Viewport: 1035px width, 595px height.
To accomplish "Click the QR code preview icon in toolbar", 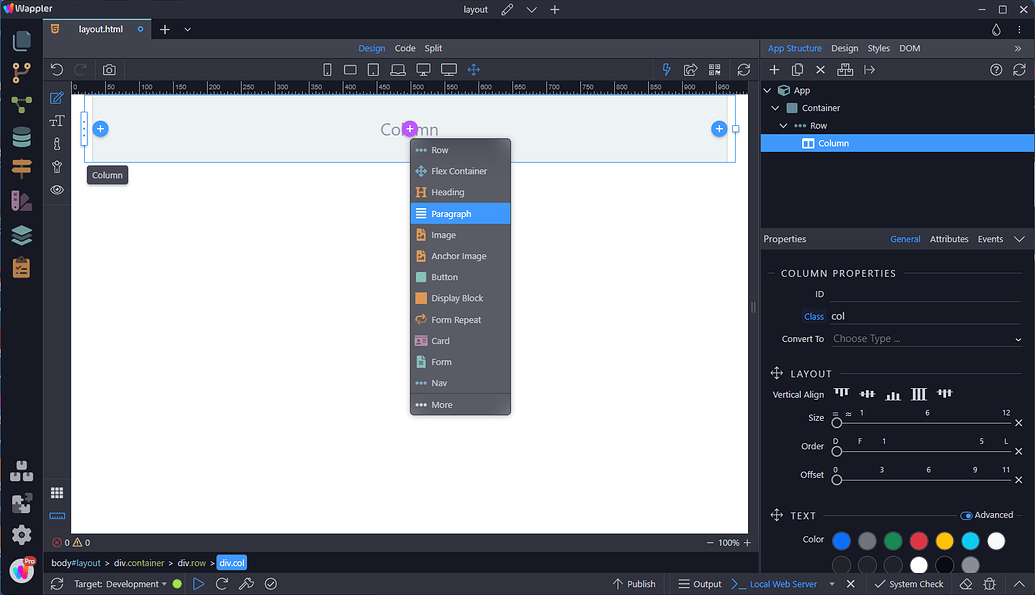I will click(714, 69).
